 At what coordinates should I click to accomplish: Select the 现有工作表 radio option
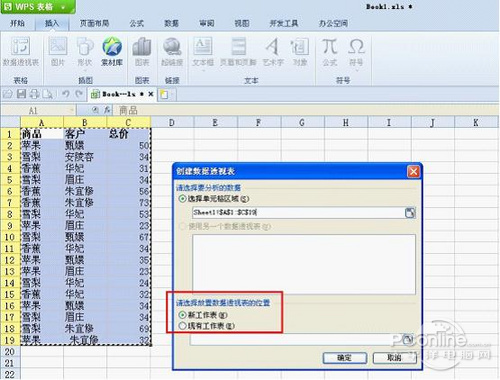pyautogui.click(x=182, y=326)
